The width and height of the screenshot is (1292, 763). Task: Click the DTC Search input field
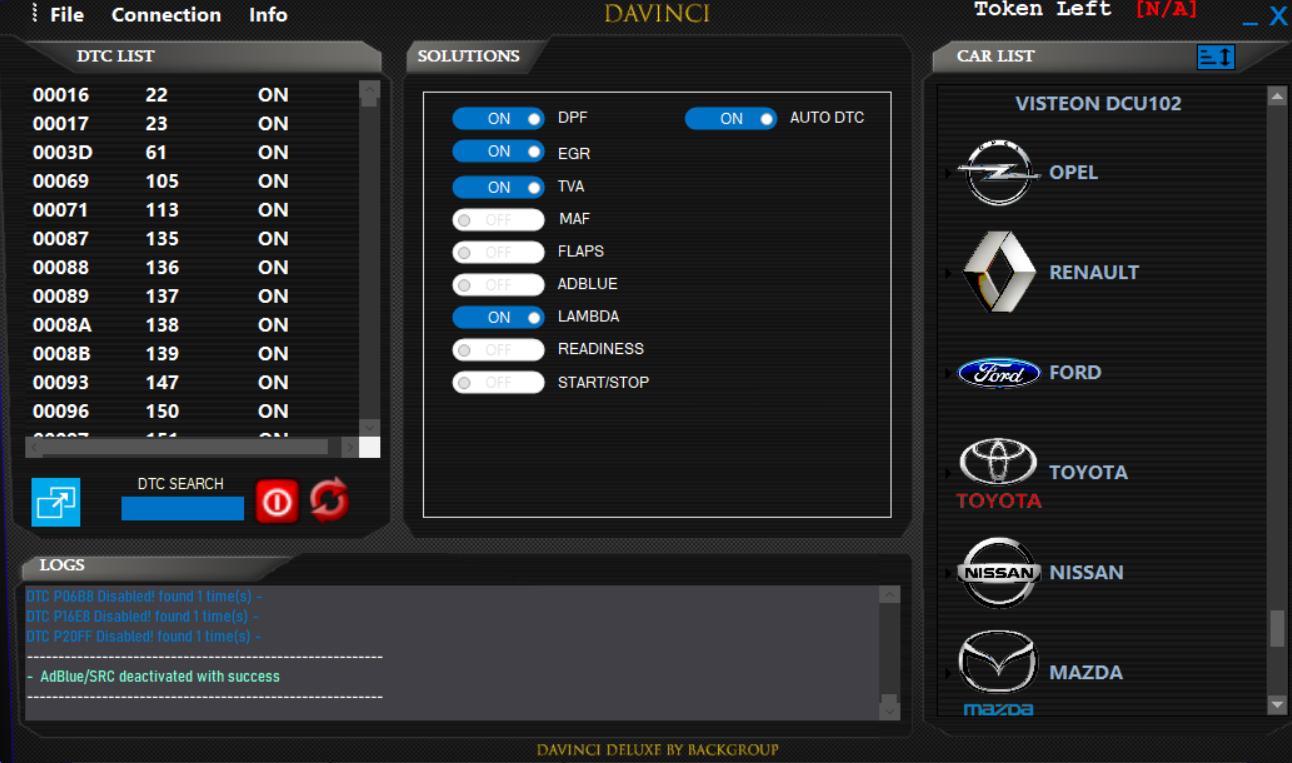point(182,509)
